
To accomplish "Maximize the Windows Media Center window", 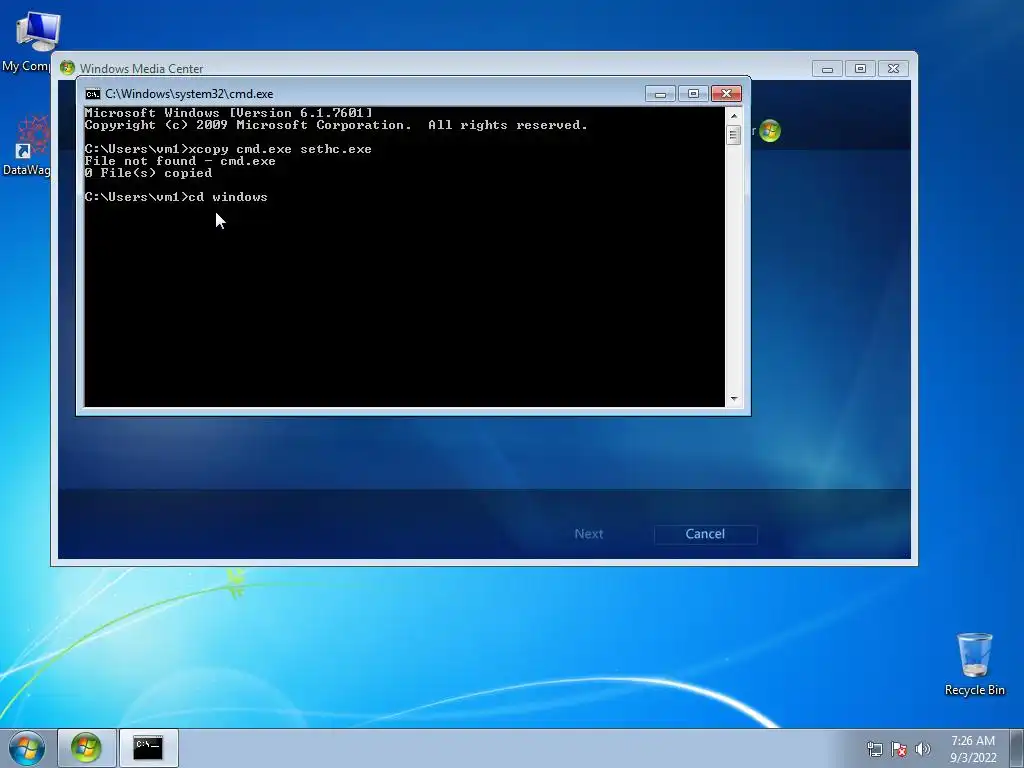I will (x=860, y=69).
